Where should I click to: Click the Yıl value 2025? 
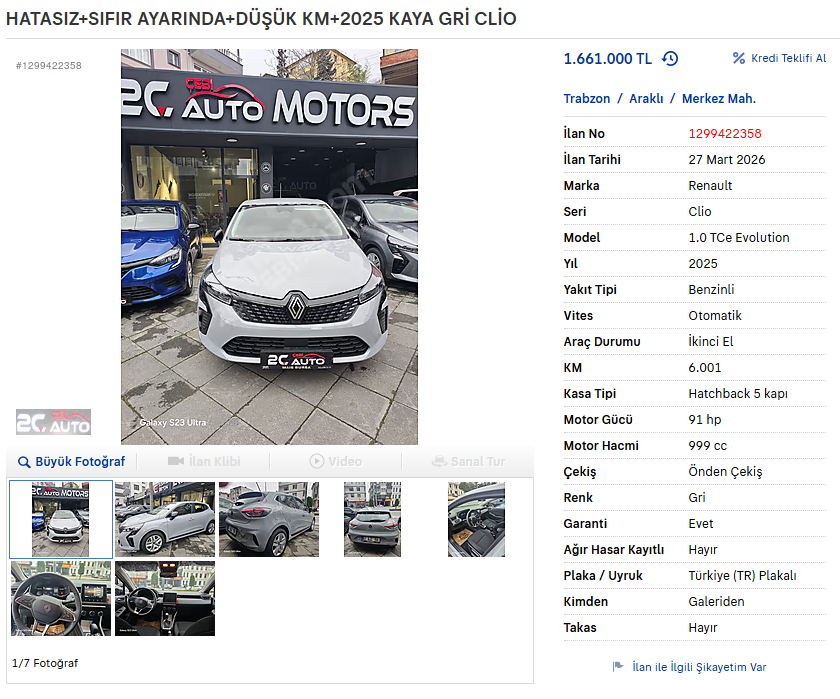pyautogui.click(x=703, y=264)
